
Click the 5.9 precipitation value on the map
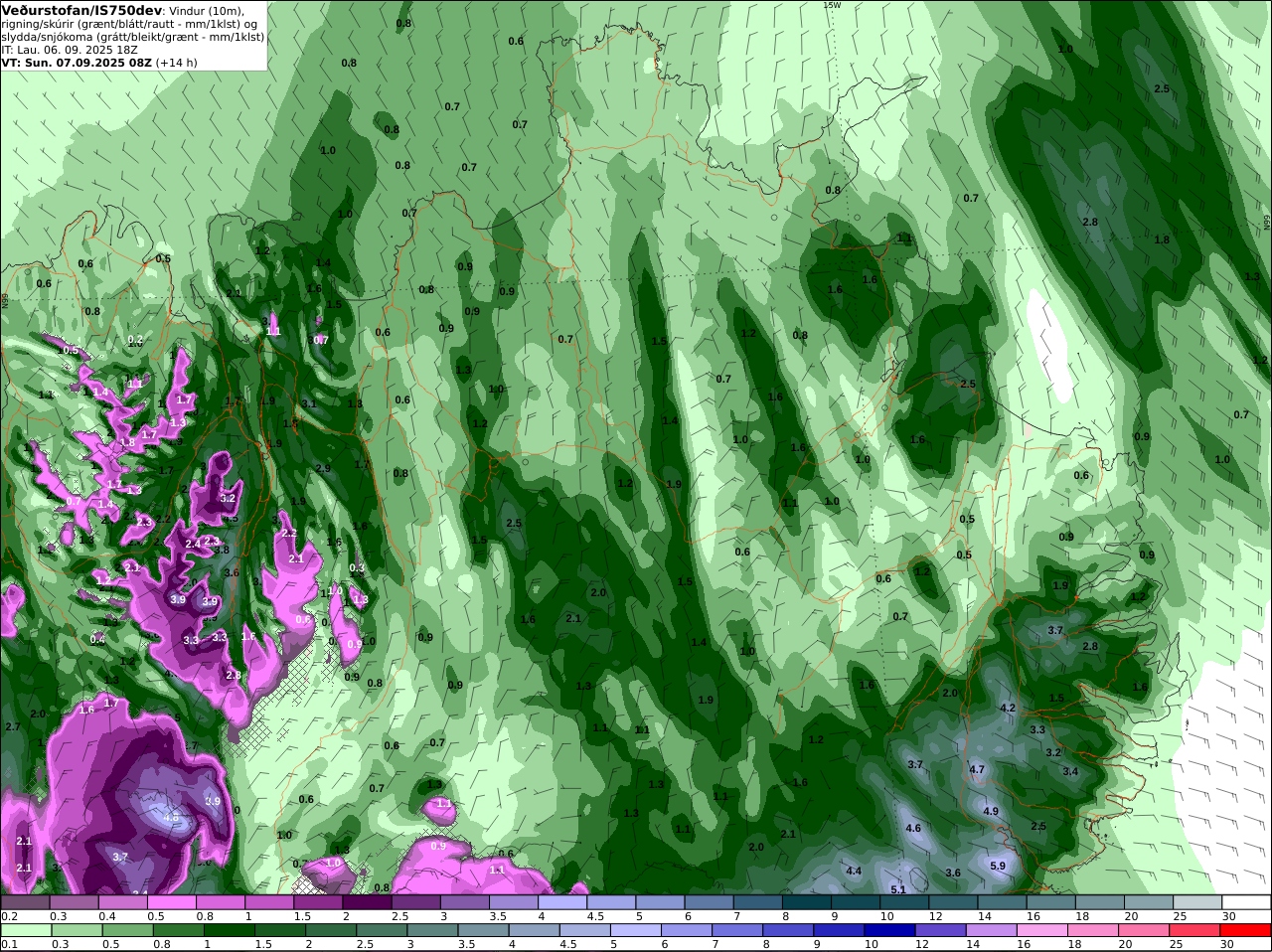click(998, 866)
